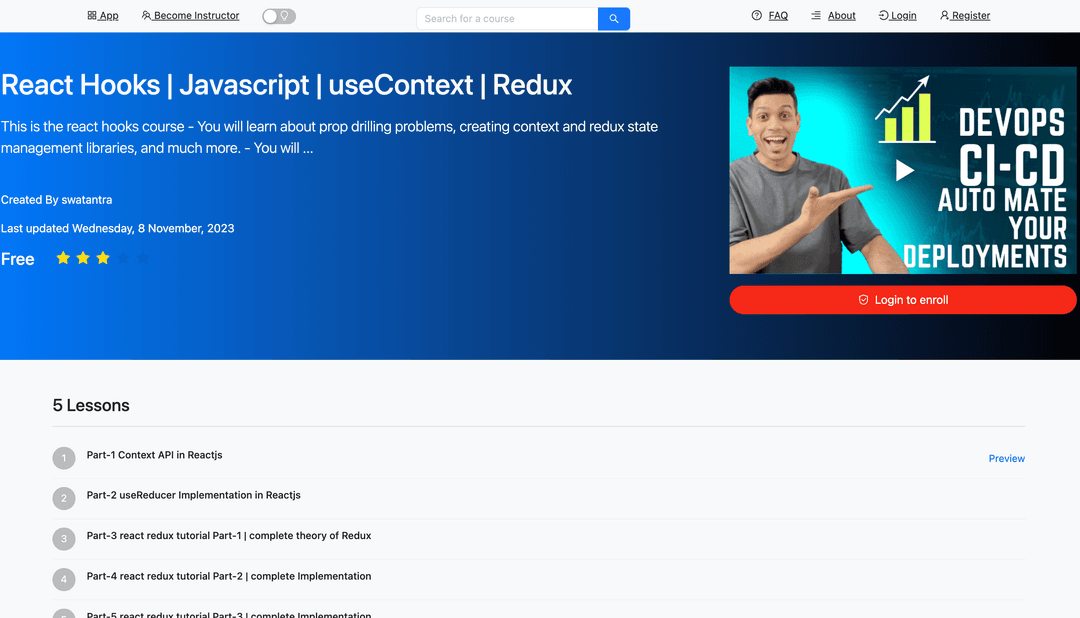Select the first rating star

coord(63,258)
